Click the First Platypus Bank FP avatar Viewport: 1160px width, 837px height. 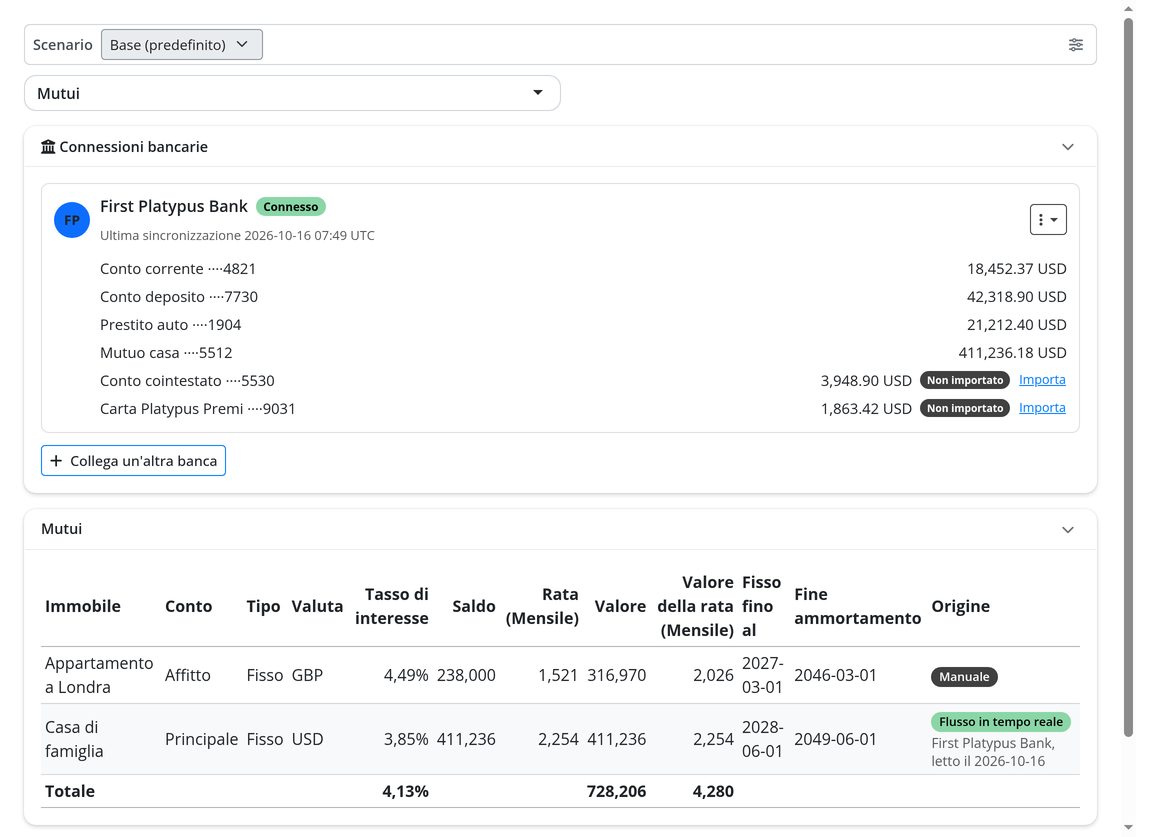click(x=72, y=220)
